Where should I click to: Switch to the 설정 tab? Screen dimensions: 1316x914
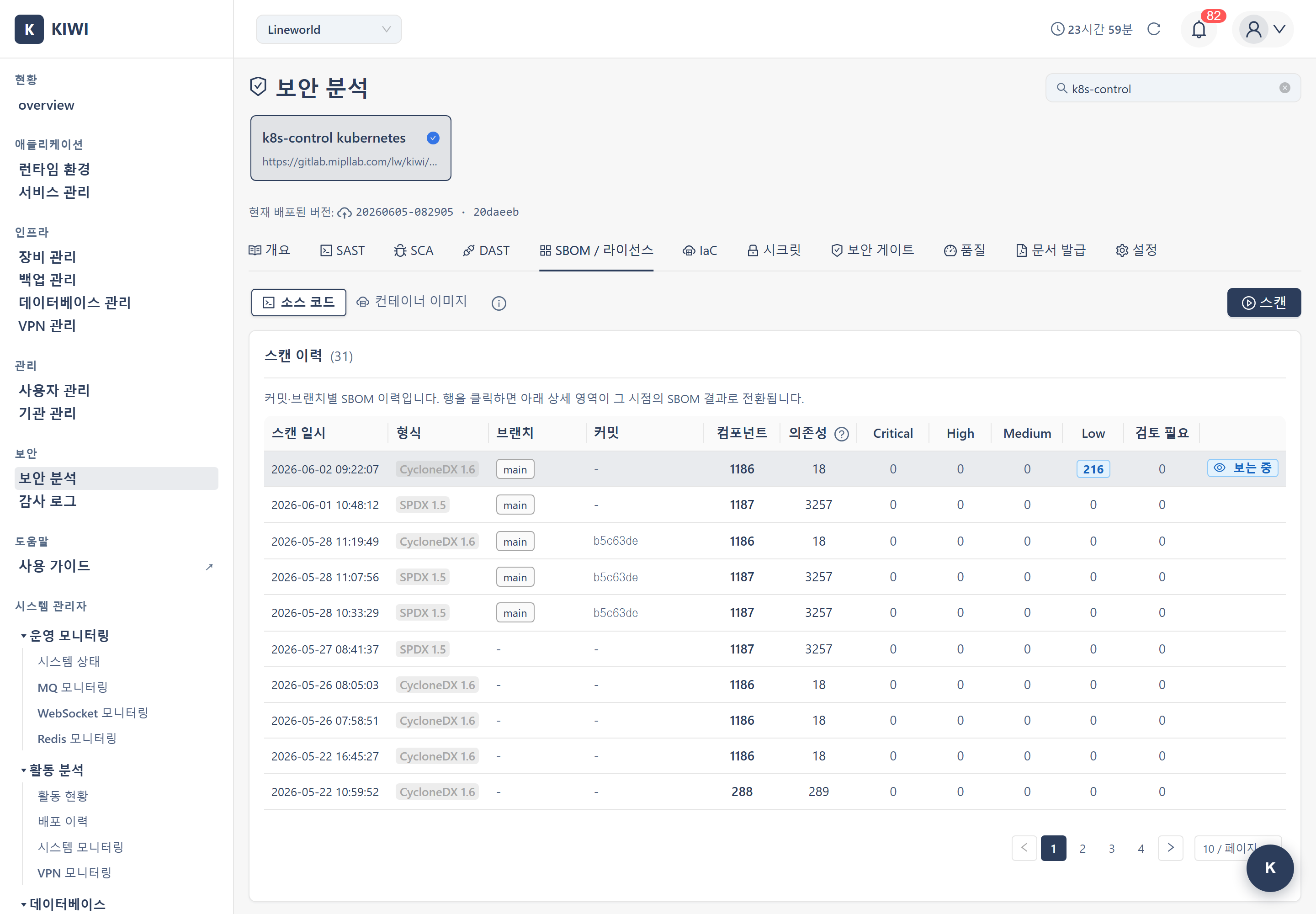[1136, 250]
